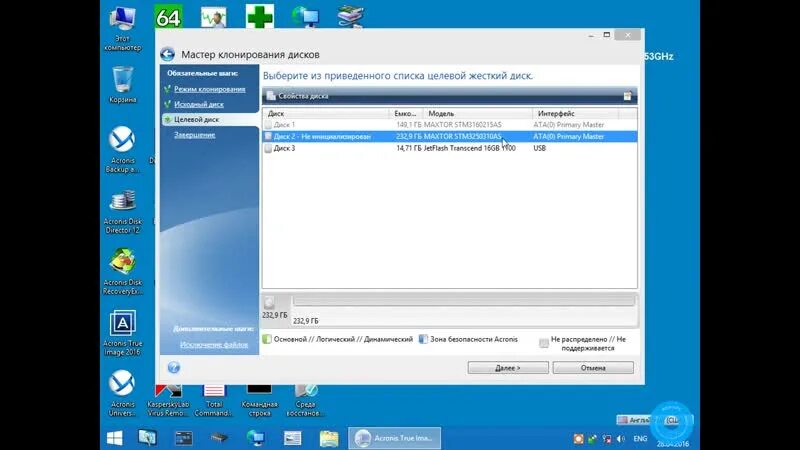
Task: Click the Зона безопасности Acronis legend swatch
Action: (423, 339)
